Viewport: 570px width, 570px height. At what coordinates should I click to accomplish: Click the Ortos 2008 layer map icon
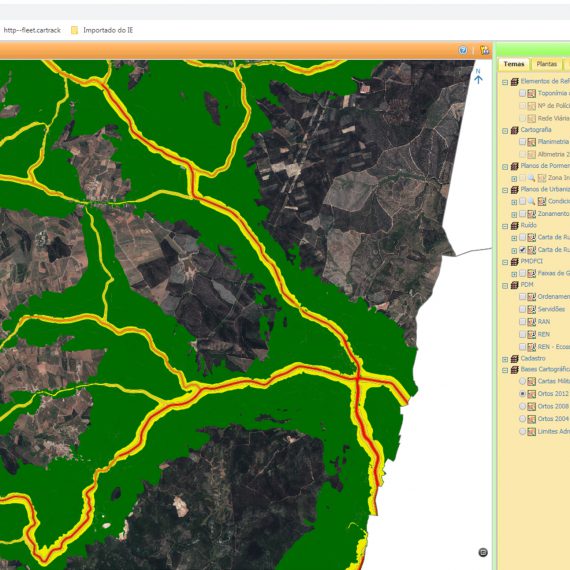click(x=531, y=406)
